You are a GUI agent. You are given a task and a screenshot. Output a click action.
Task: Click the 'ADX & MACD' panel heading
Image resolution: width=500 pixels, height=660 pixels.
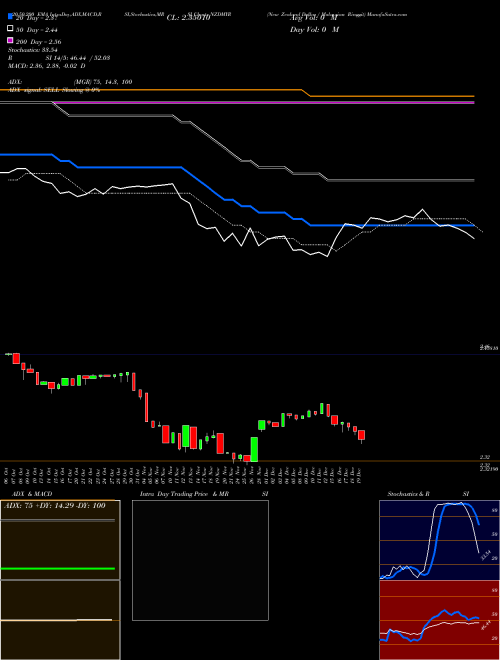(32, 494)
